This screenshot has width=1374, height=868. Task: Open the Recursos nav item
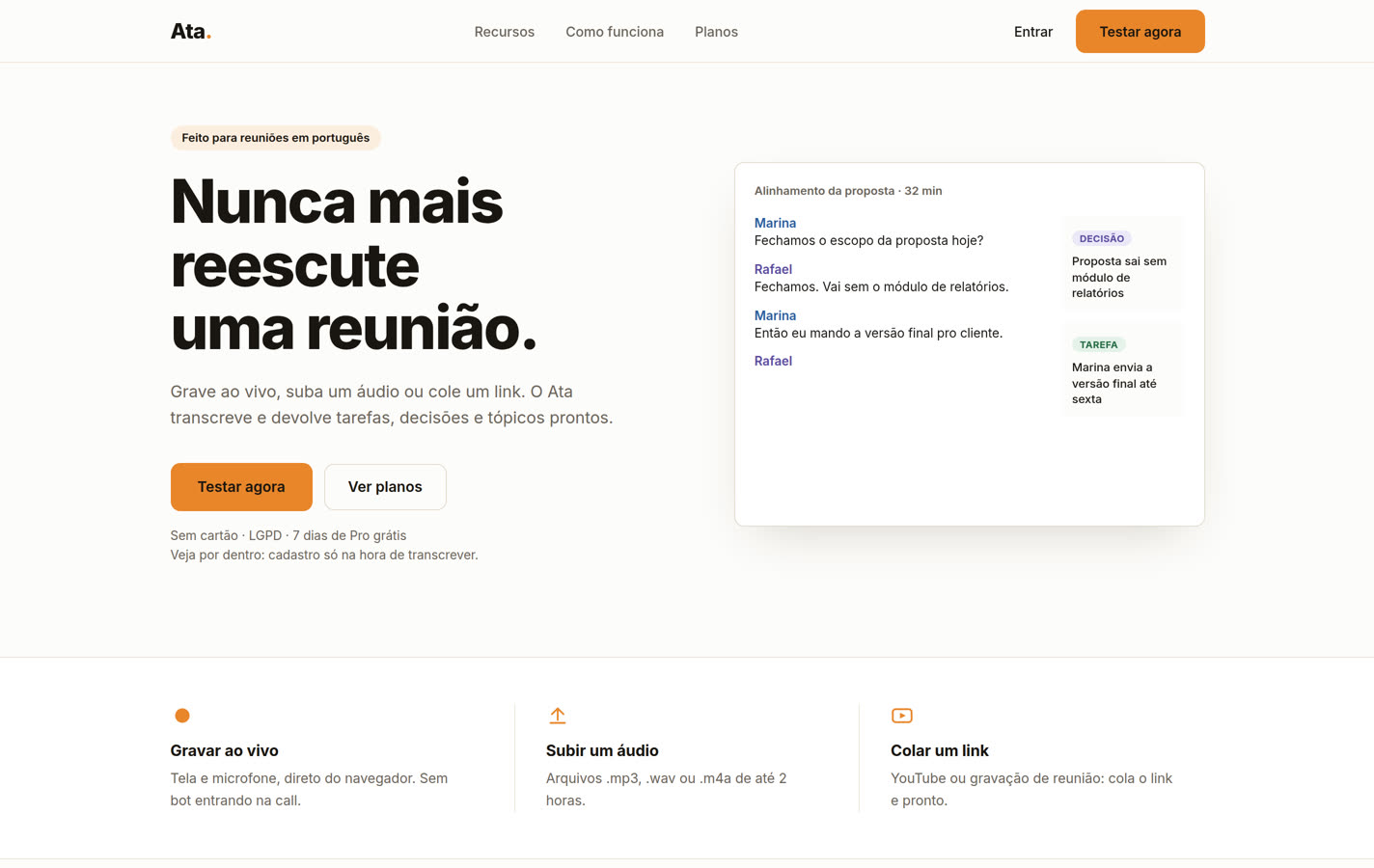pyautogui.click(x=504, y=32)
